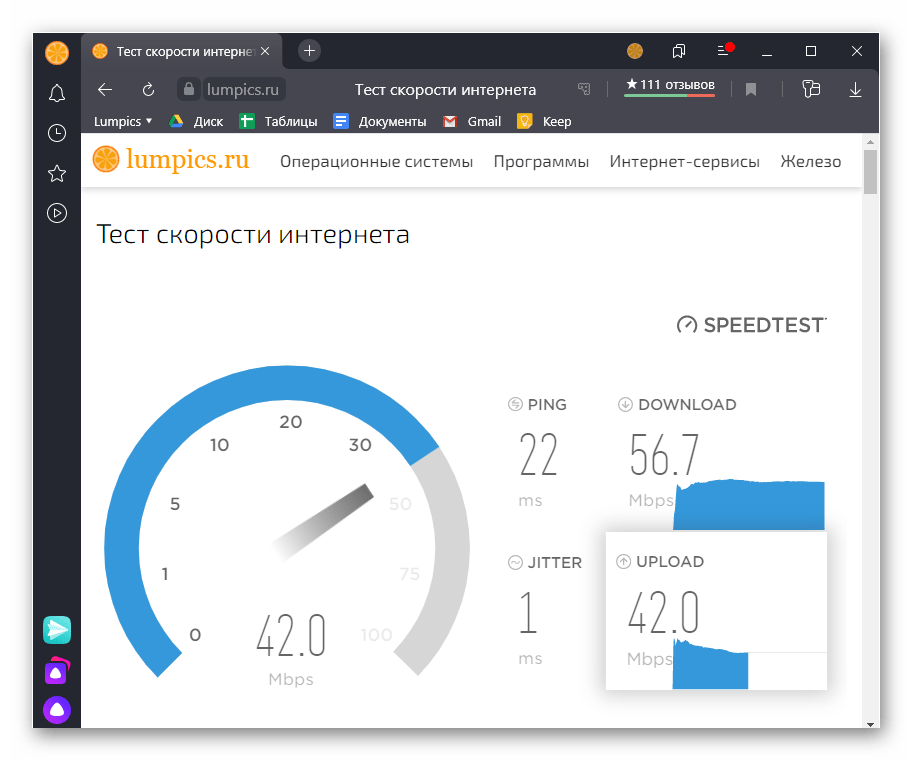Click the notifications bell in the sidebar
This screenshot has width=912, height=760.
(x=57, y=93)
